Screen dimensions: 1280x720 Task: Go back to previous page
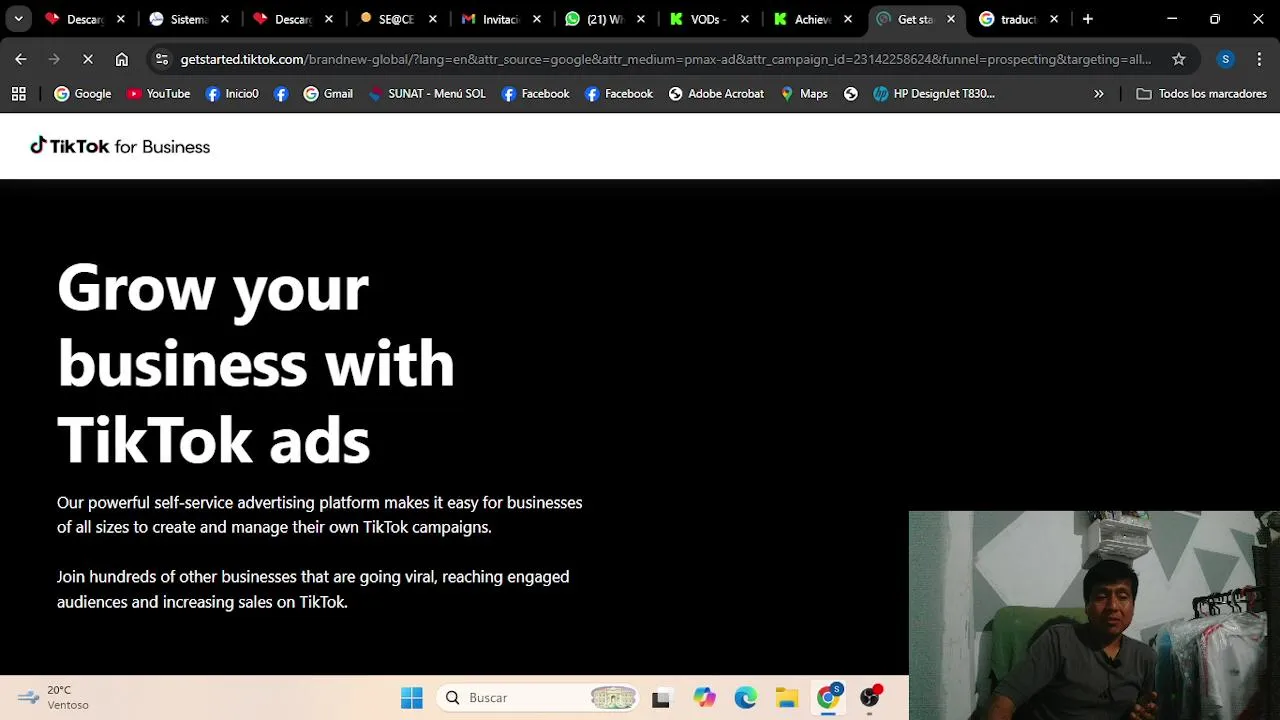(x=21, y=59)
